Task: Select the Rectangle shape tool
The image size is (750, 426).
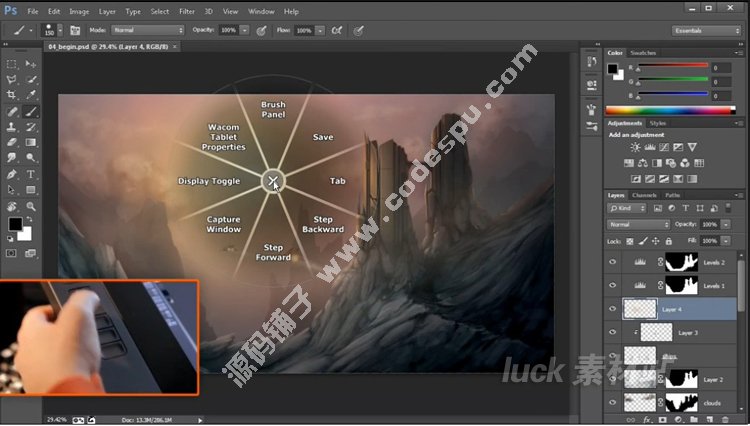Action: pos(31,190)
